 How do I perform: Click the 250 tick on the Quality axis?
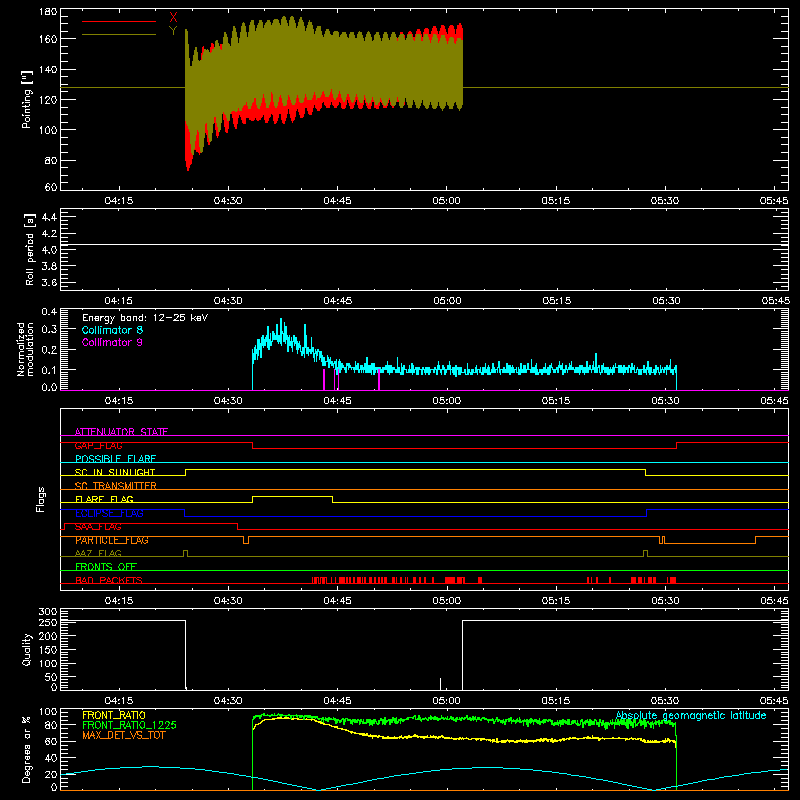pos(48,623)
